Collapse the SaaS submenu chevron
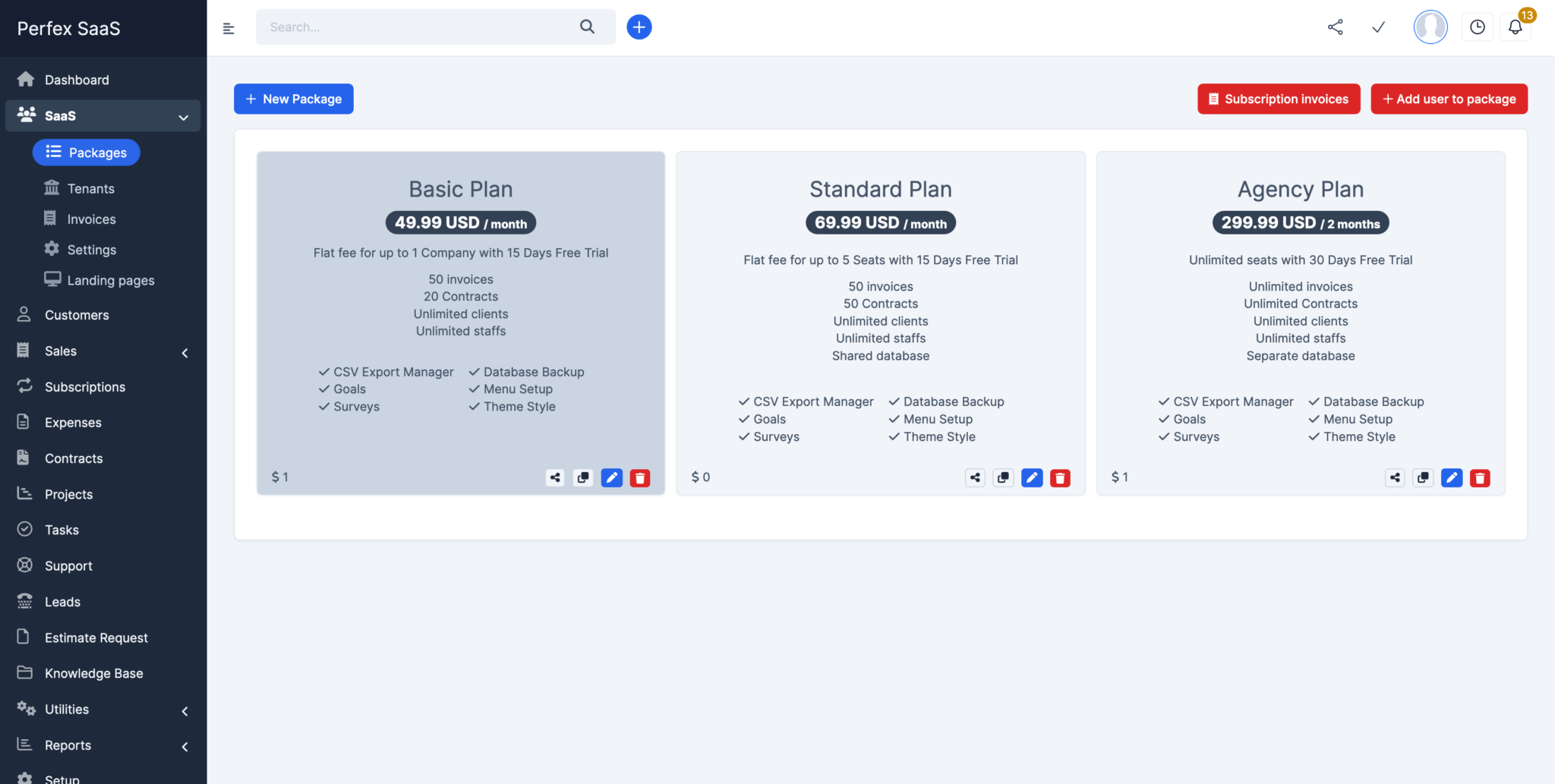 [x=183, y=118]
